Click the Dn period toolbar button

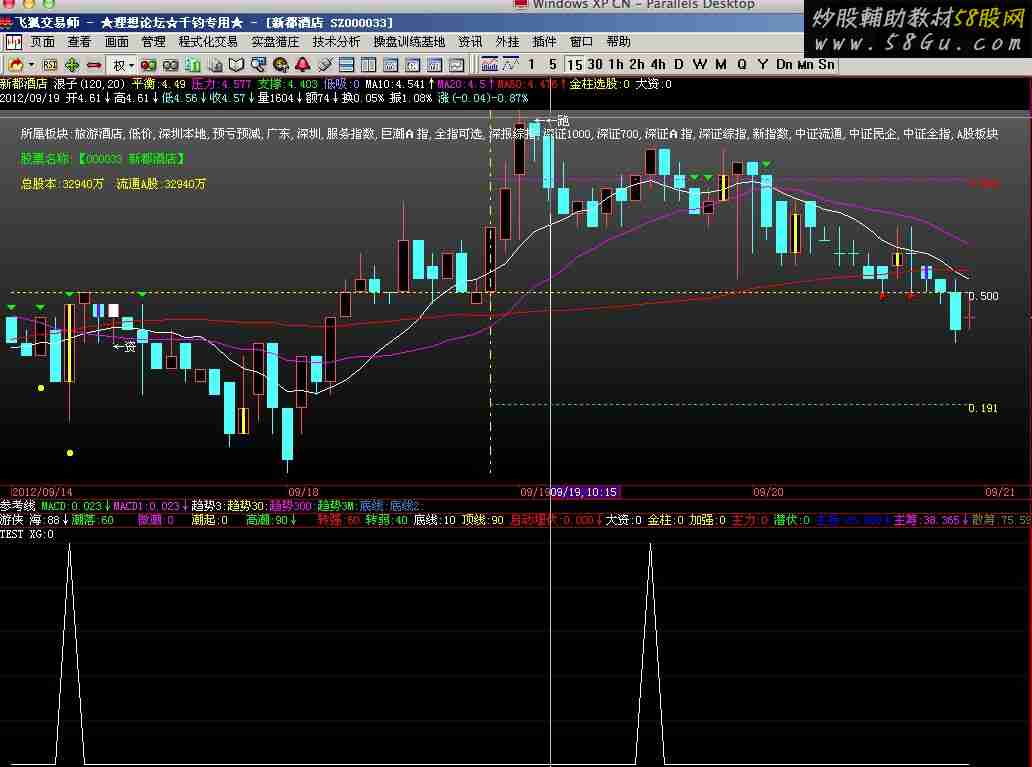(784, 65)
